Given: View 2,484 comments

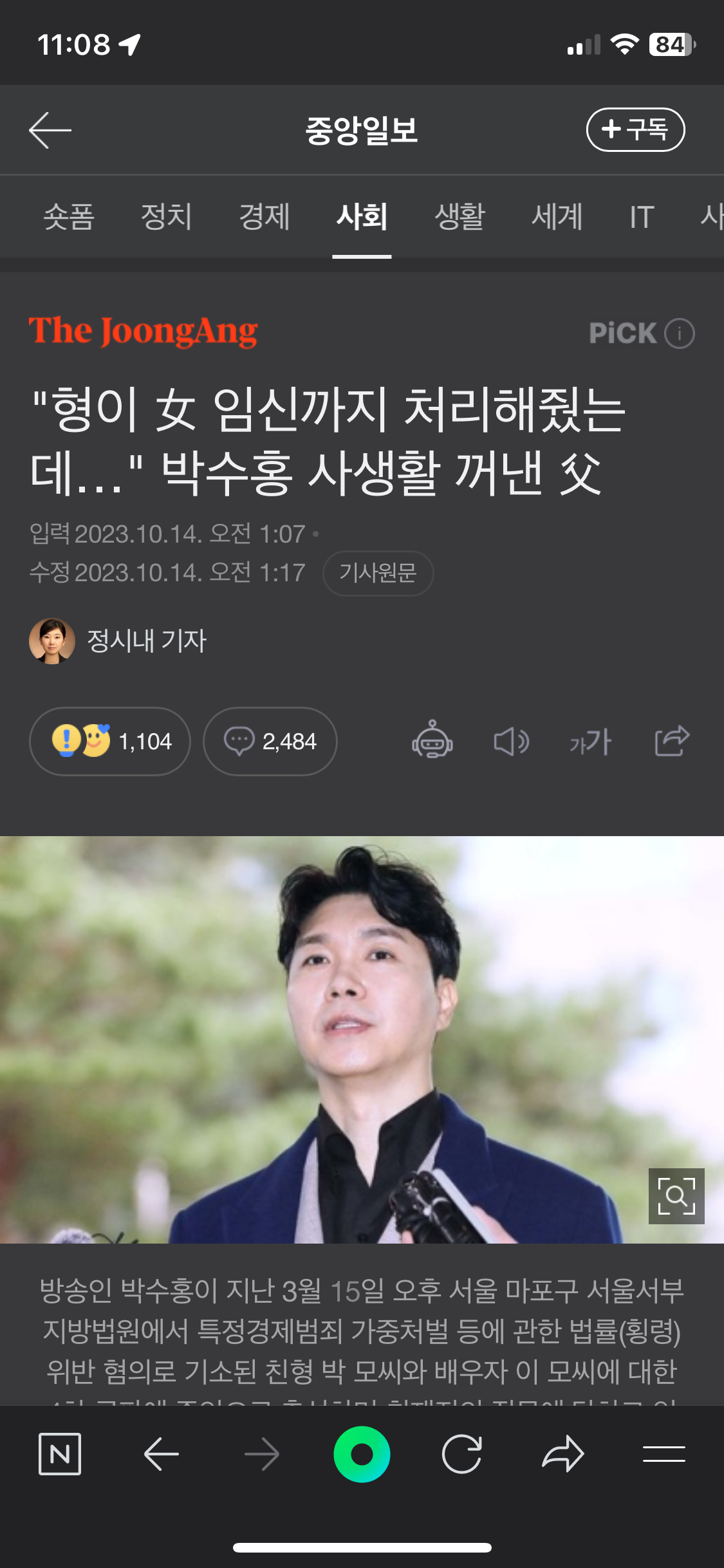Looking at the screenshot, I should 270,742.
